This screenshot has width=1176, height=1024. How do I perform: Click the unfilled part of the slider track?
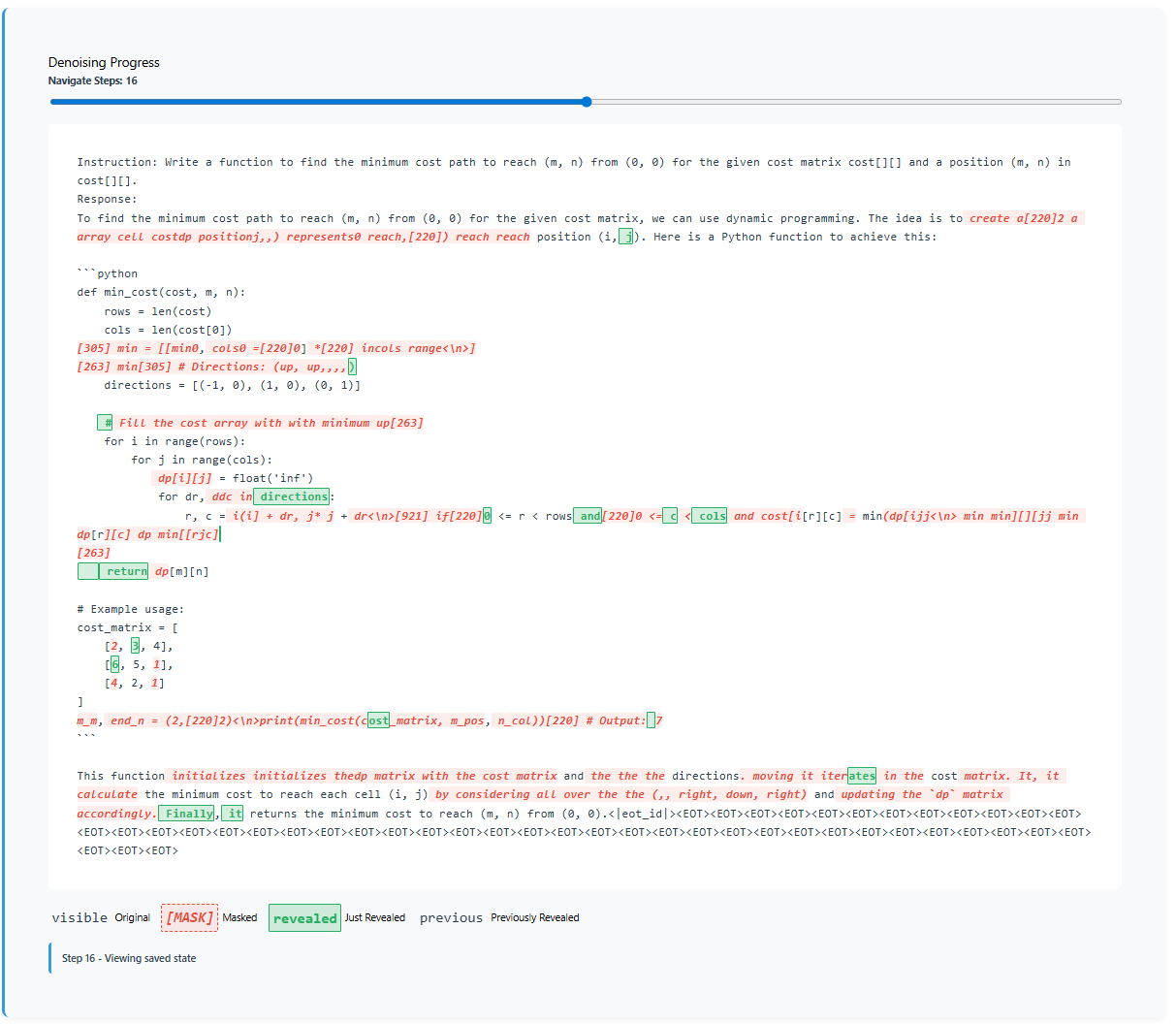[855, 102]
